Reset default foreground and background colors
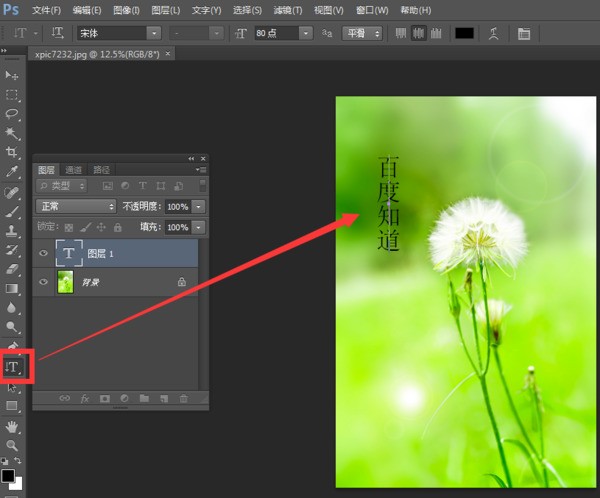This screenshot has height=498, width=600. (4, 461)
